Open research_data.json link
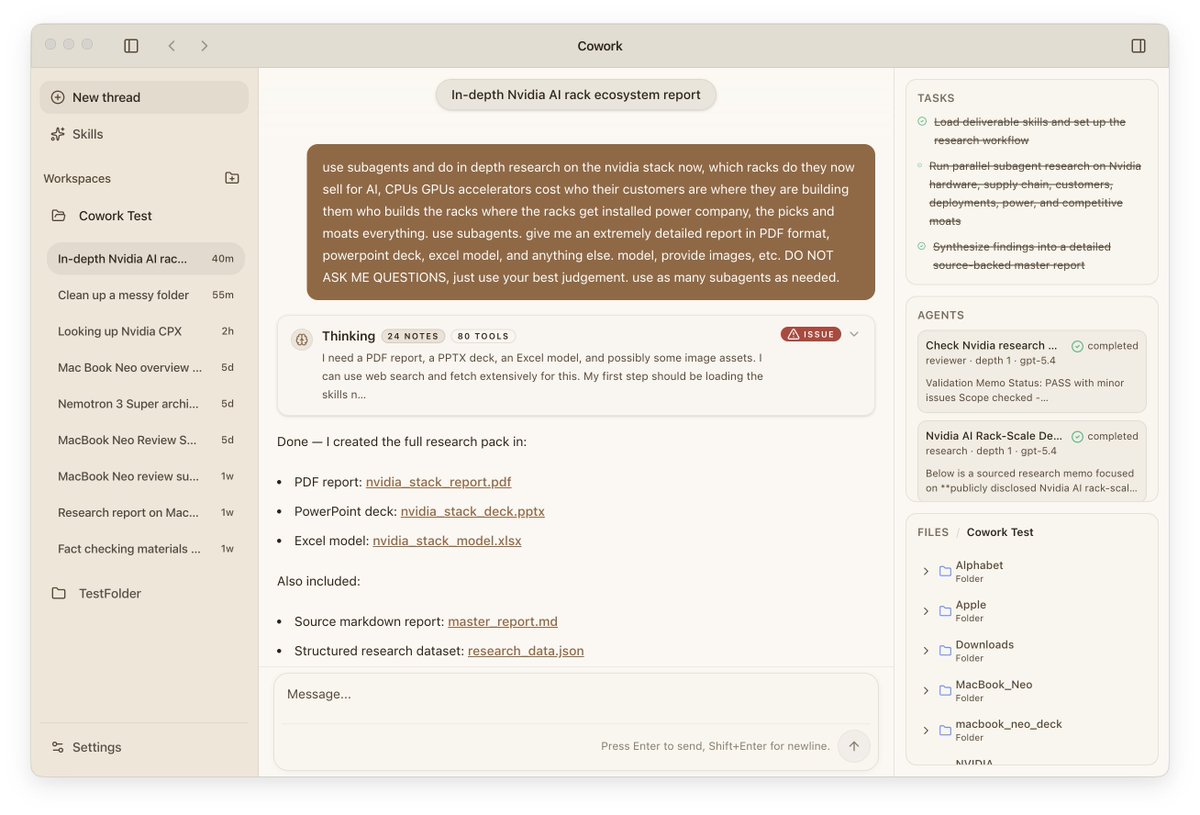 (x=526, y=650)
